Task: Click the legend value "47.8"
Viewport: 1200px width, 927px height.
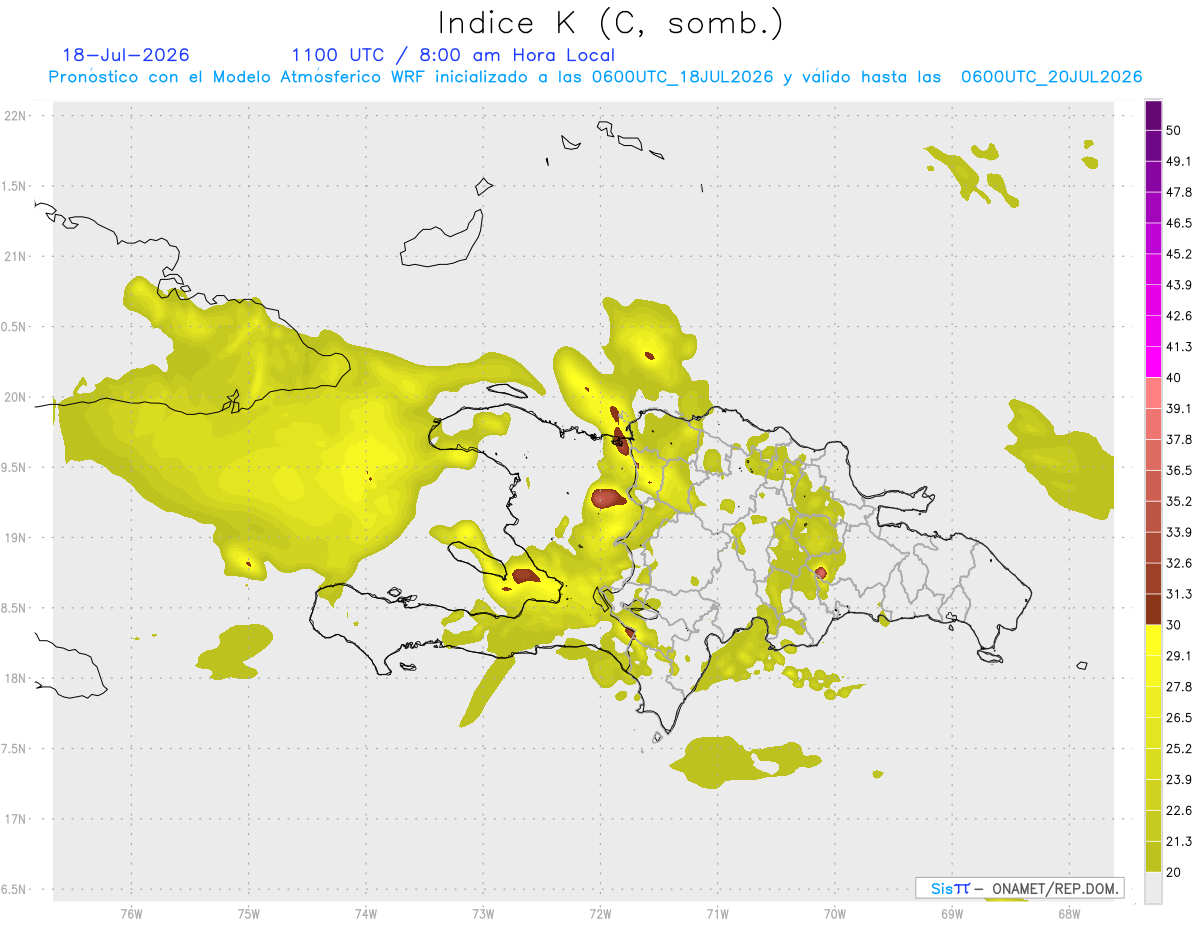Action: [1179, 192]
